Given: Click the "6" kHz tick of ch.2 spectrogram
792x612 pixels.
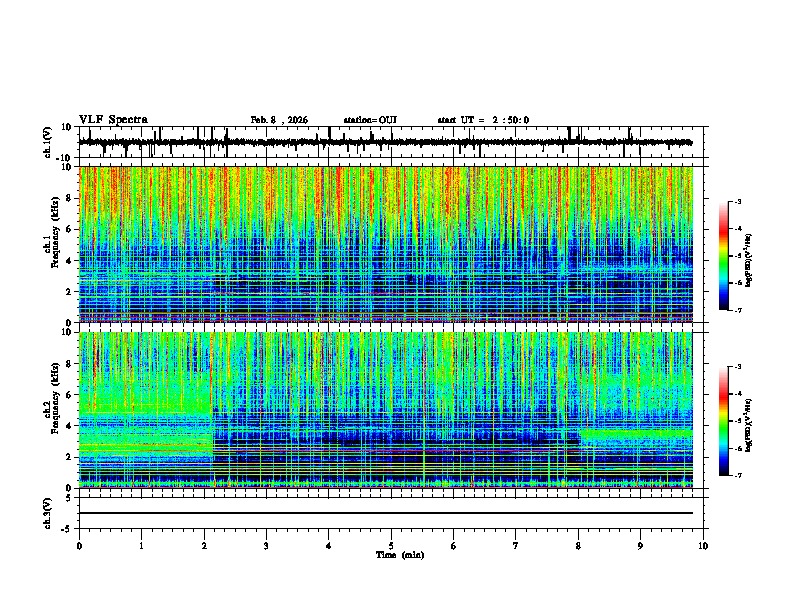Looking at the screenshot, I should tap(69, 395).
